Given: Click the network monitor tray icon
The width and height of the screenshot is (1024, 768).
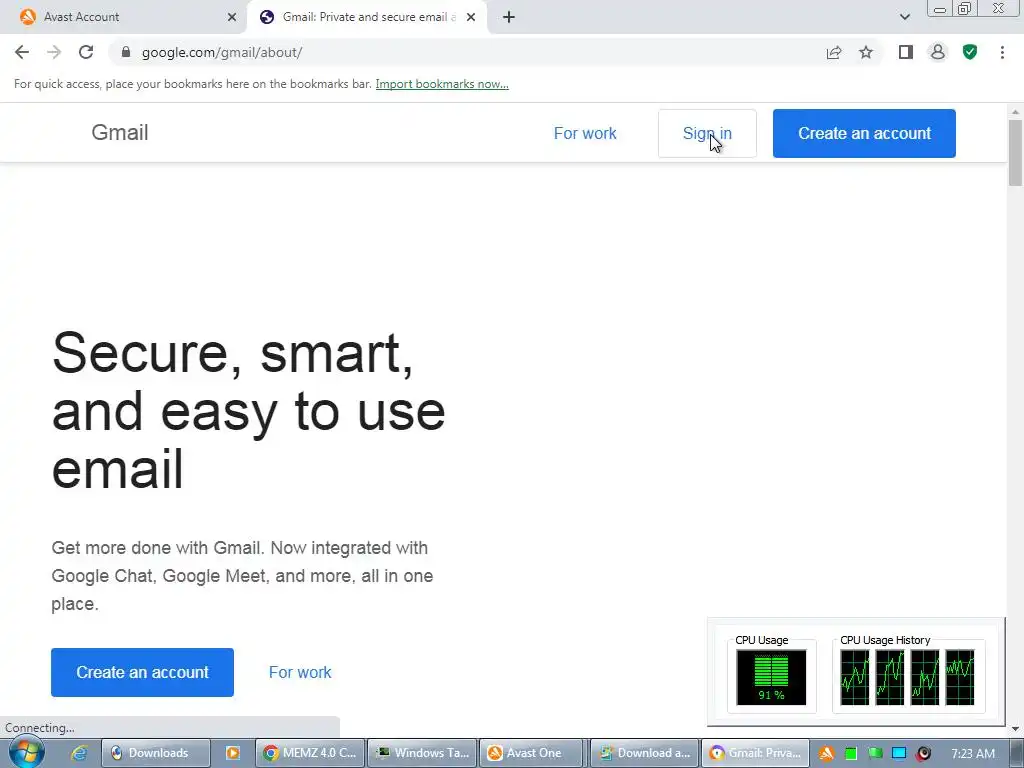Looking at the screenshot, I should (899, 754).
